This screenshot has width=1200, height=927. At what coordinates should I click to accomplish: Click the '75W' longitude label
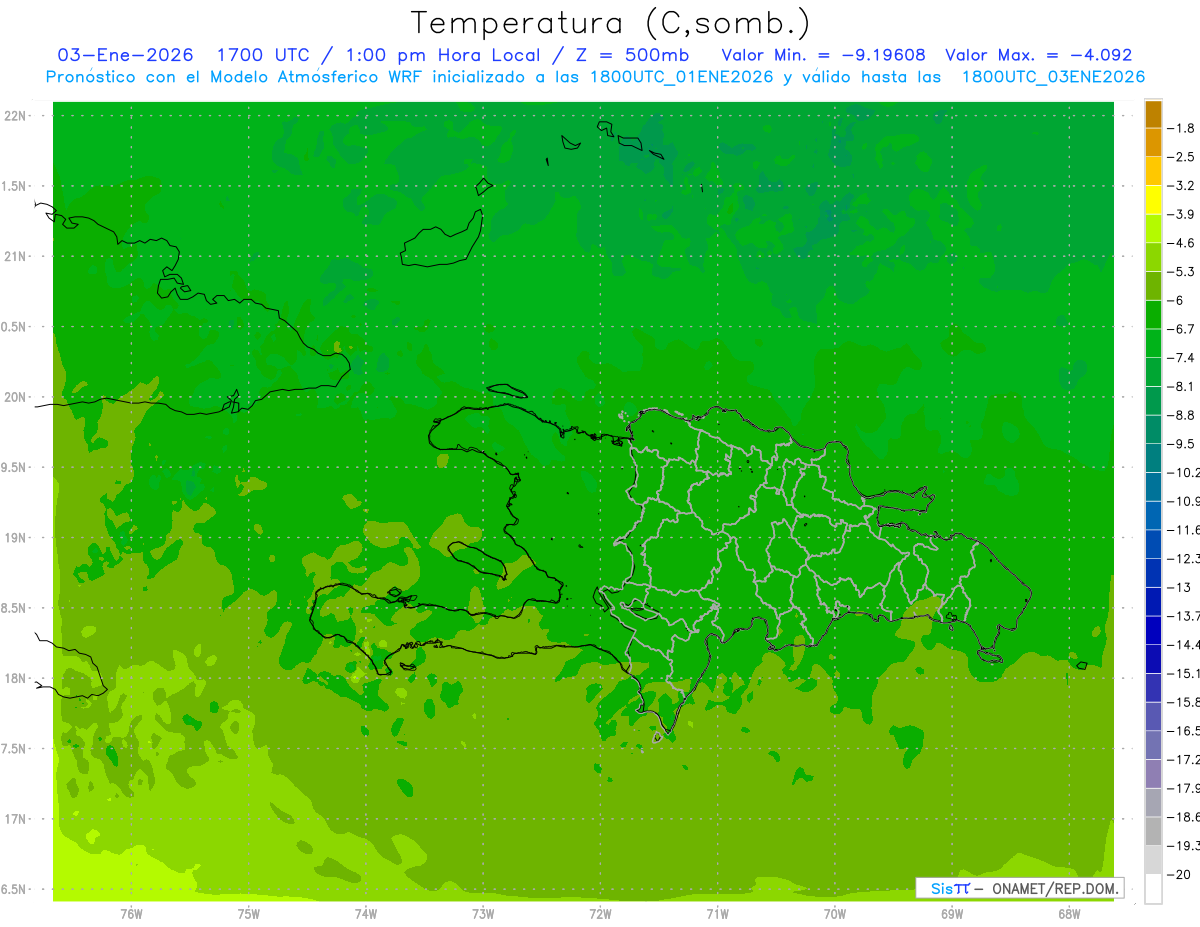249,914
